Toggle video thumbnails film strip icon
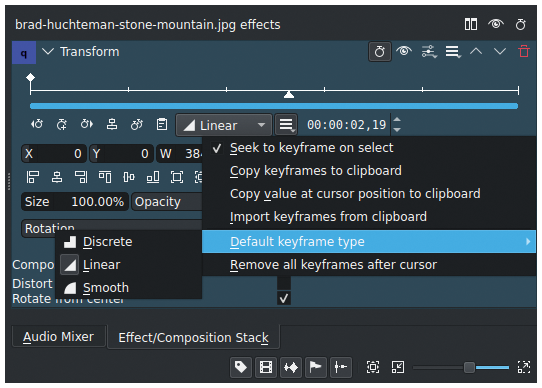The width and height of the screenshot is (542, 388). point(266,367)
